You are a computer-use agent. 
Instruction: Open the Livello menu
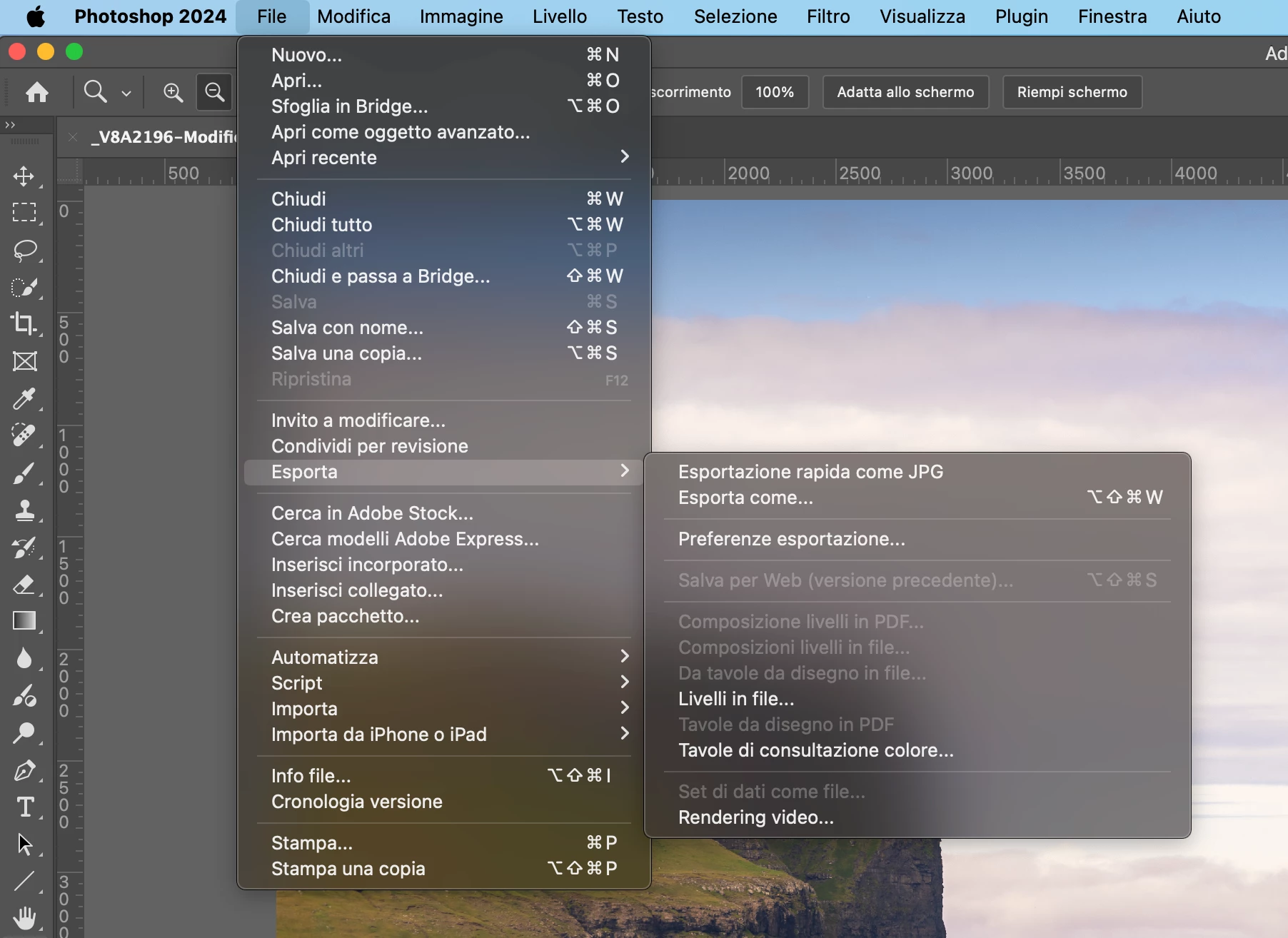click(560, 16)
